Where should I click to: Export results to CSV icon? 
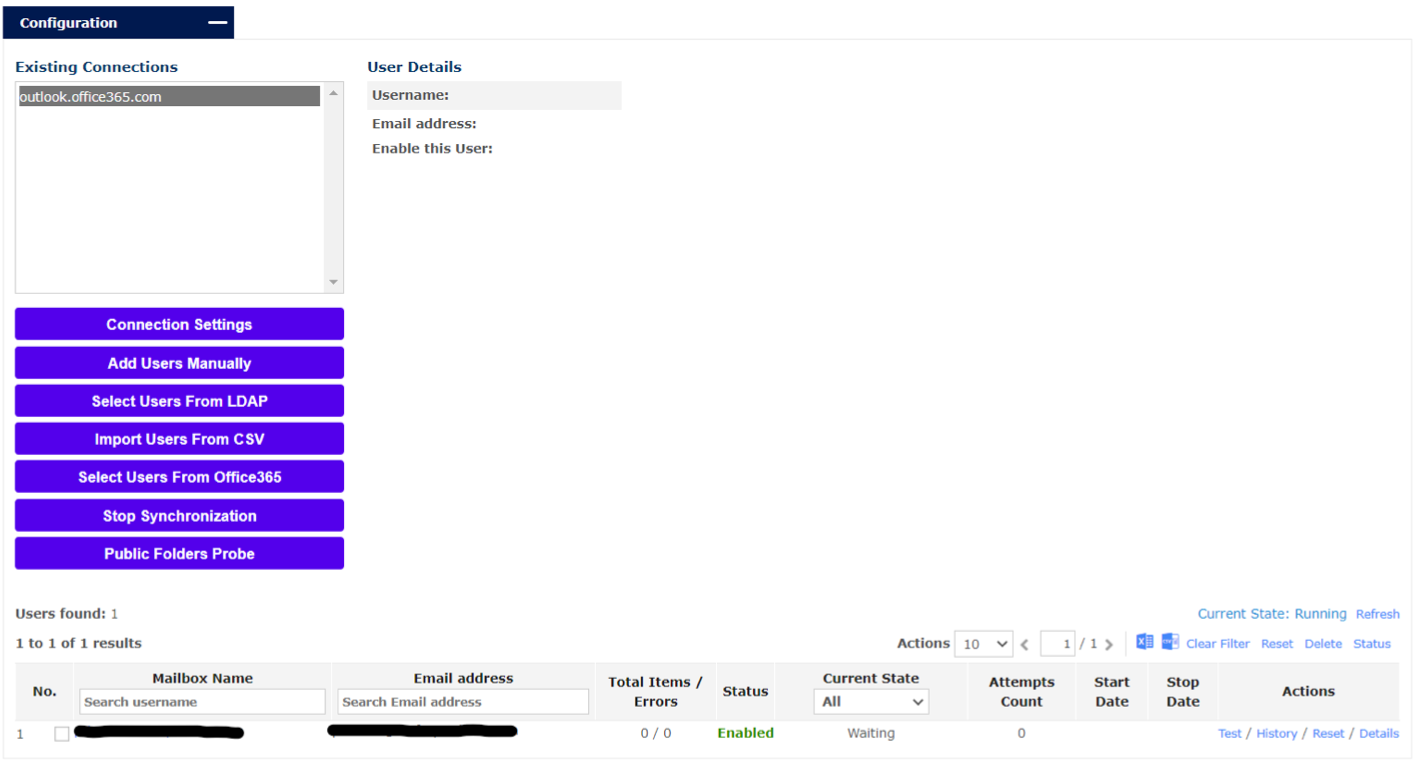pyautogui.click(x=1170, y=642)
